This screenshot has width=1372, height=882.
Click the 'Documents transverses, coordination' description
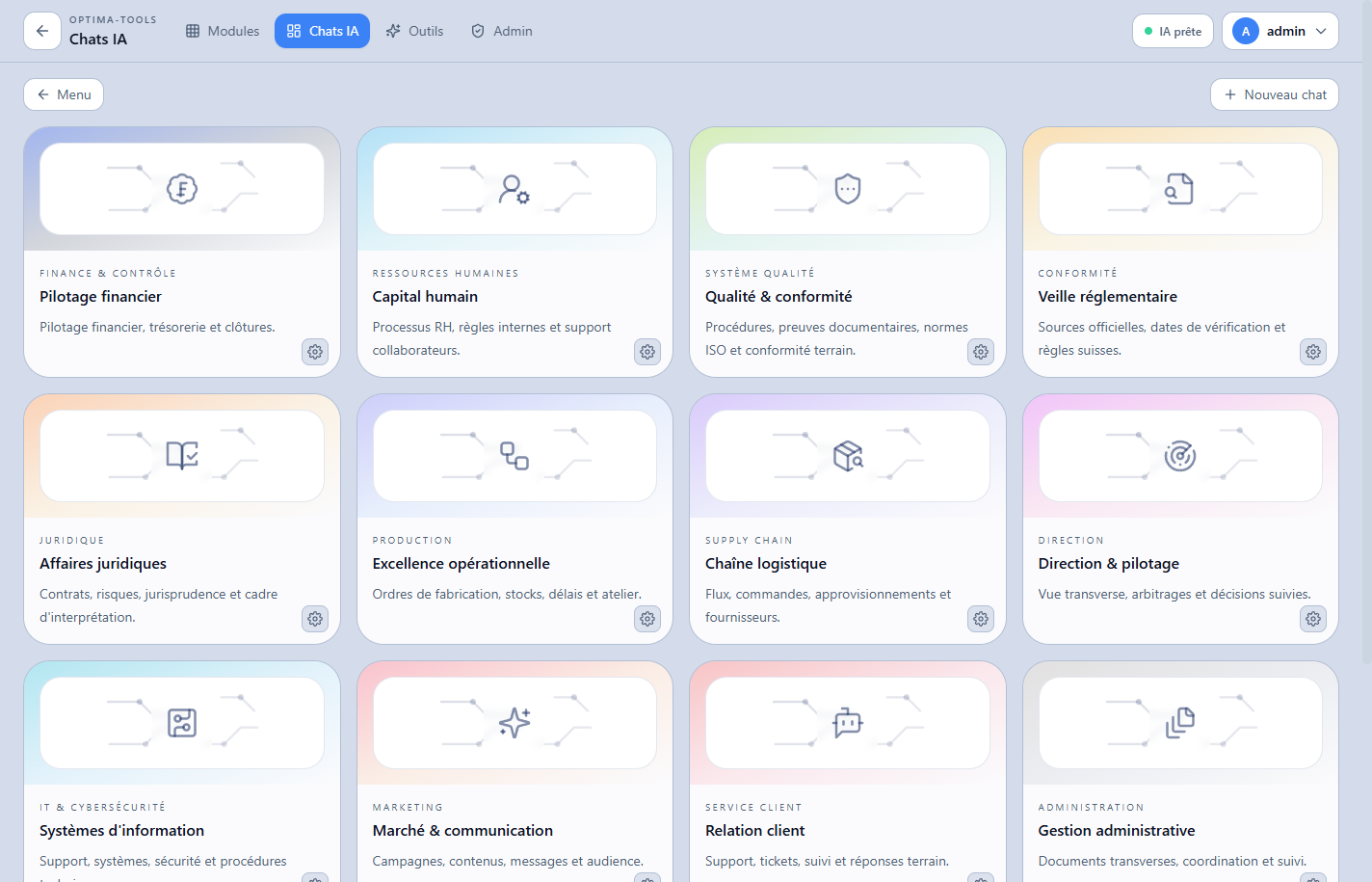[x=1173, y=862]
